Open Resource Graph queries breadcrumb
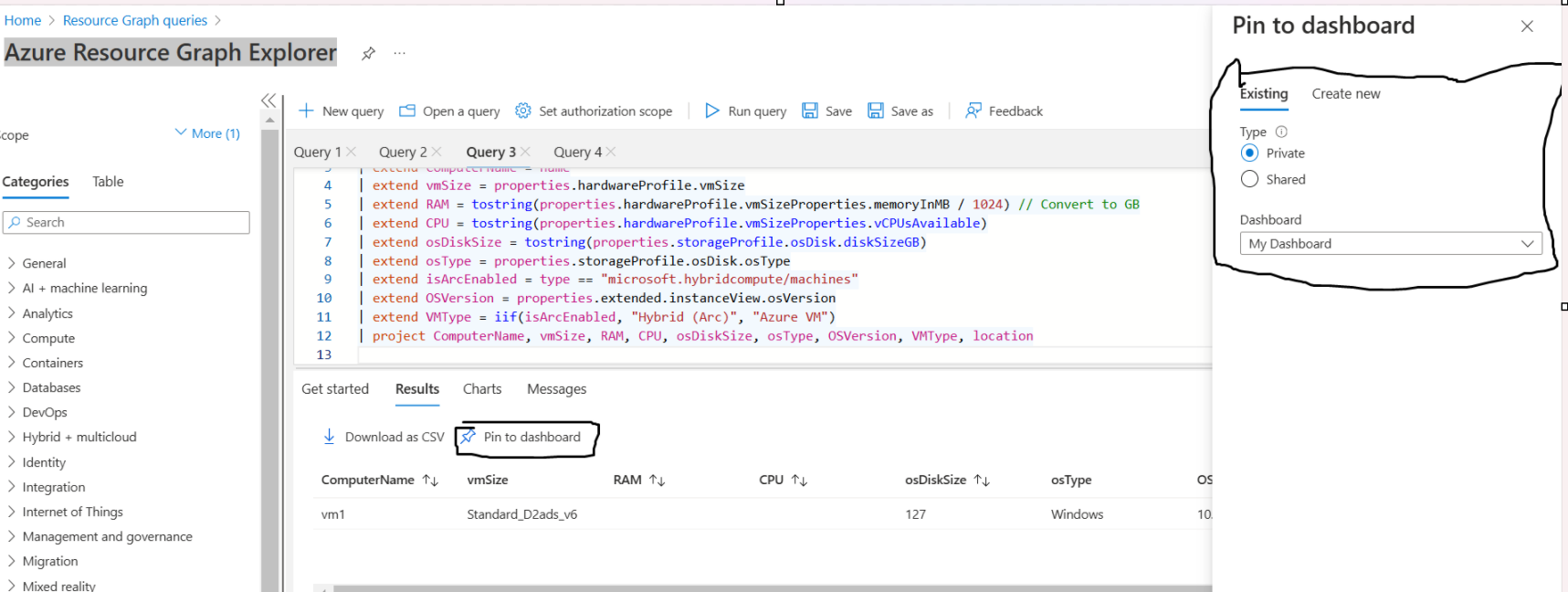 pyautogui.click(x=135, y=21)
